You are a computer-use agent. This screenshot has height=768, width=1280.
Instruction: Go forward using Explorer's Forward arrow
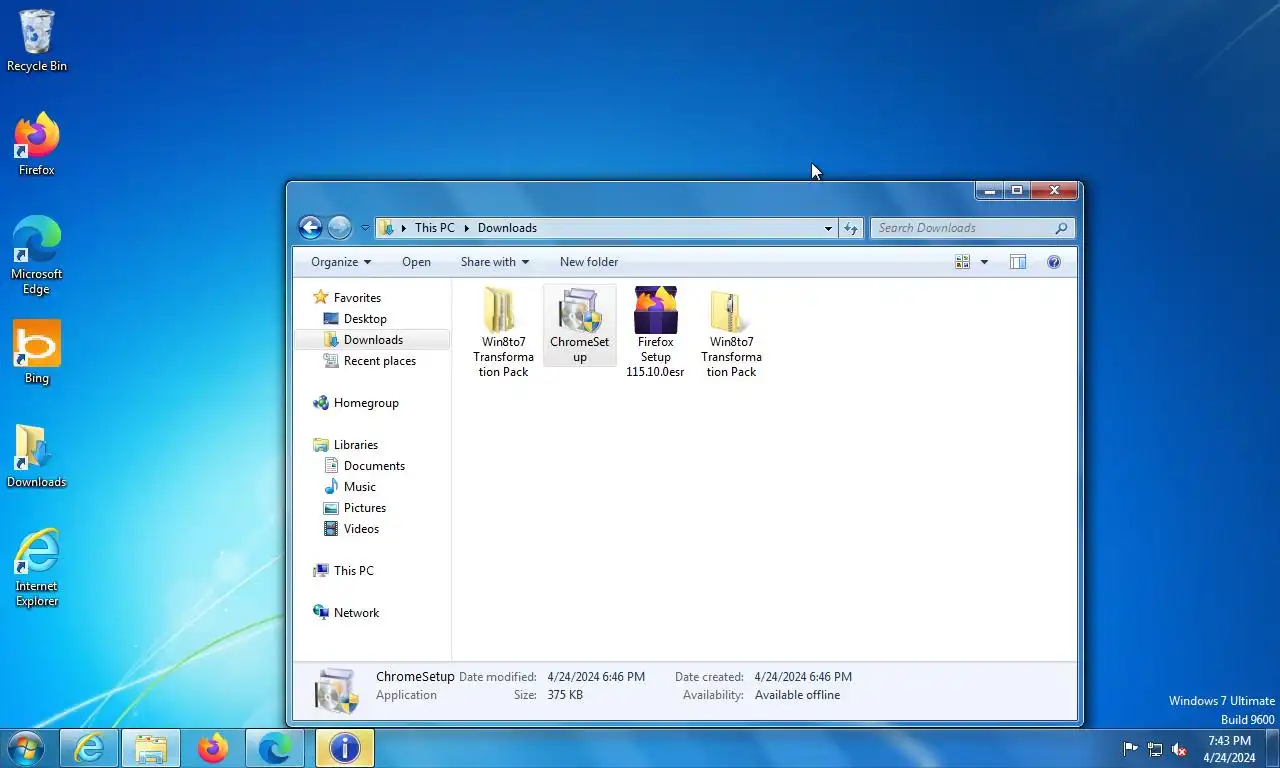click(x=340, y=228)
